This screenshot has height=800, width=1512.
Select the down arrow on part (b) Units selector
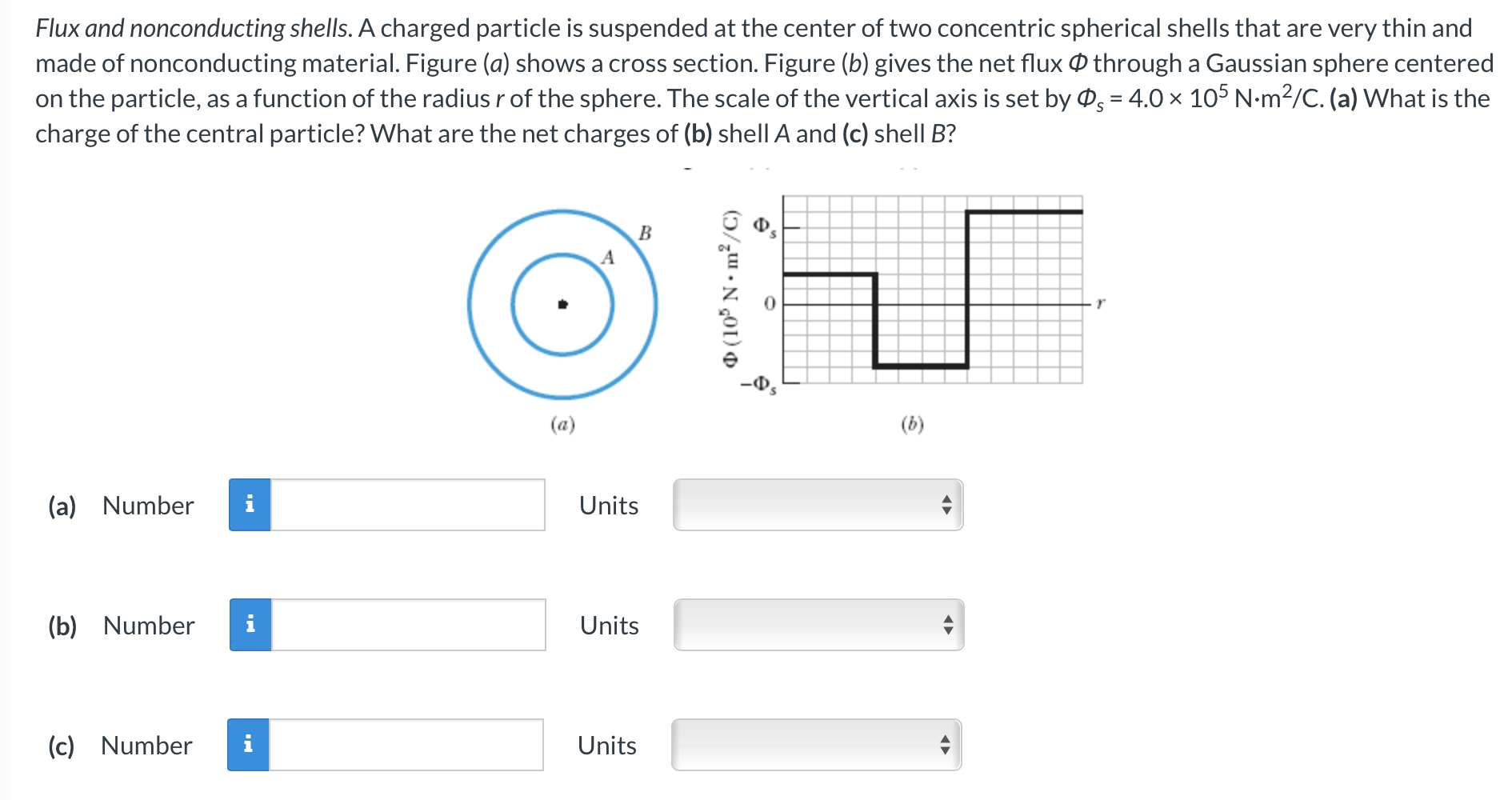coord(946,632)
